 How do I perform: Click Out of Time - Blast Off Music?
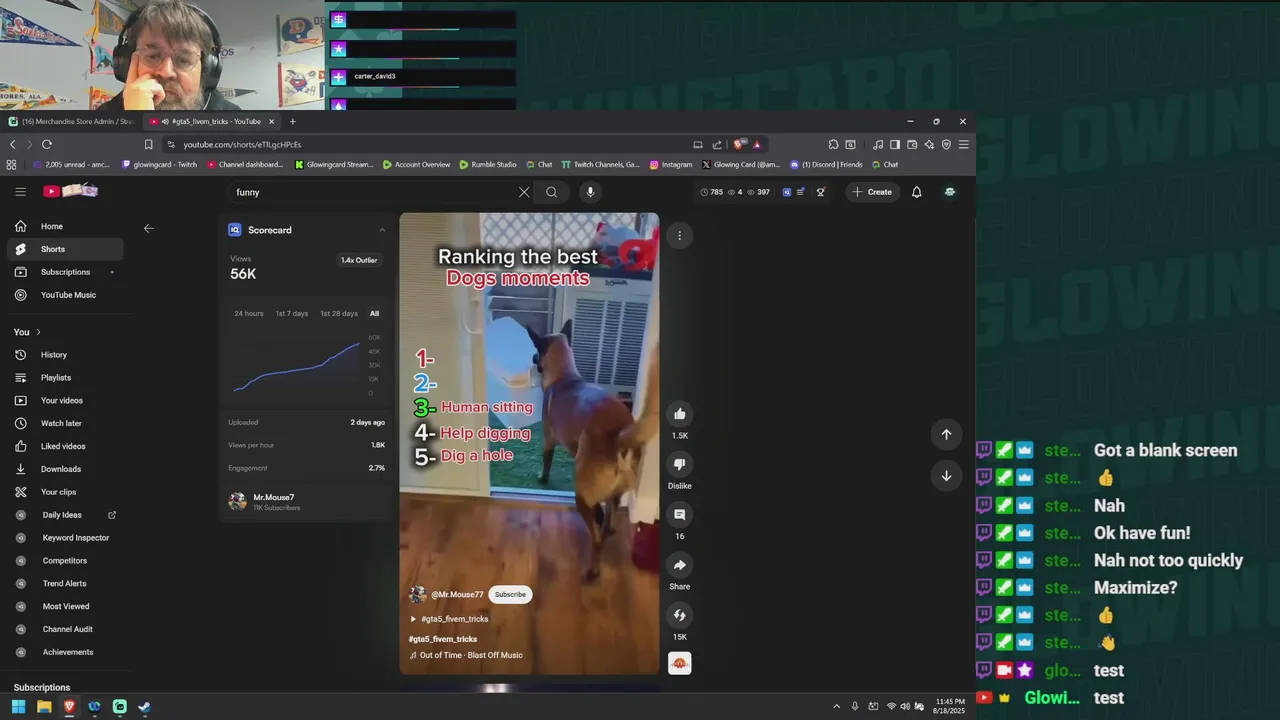(471, 655)
